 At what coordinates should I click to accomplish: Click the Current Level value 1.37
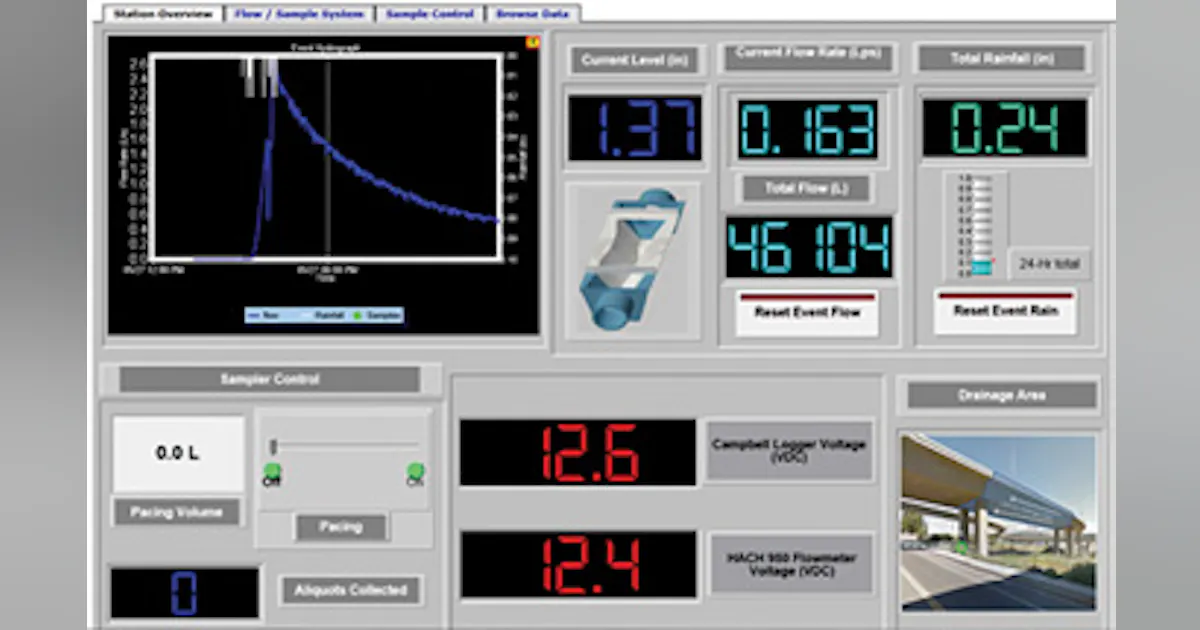click(635, 129)
